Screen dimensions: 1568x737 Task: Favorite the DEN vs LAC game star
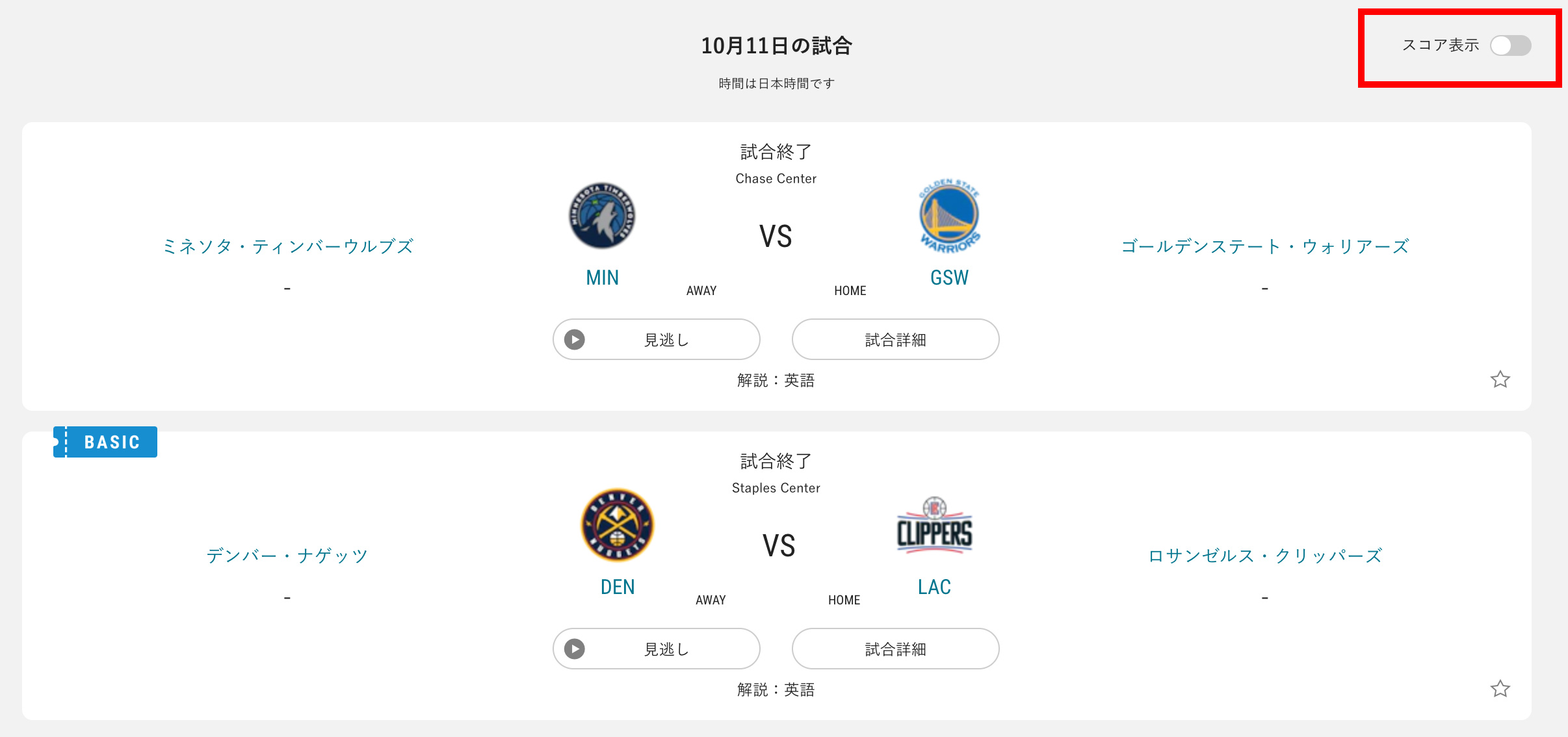point(1500,688)
